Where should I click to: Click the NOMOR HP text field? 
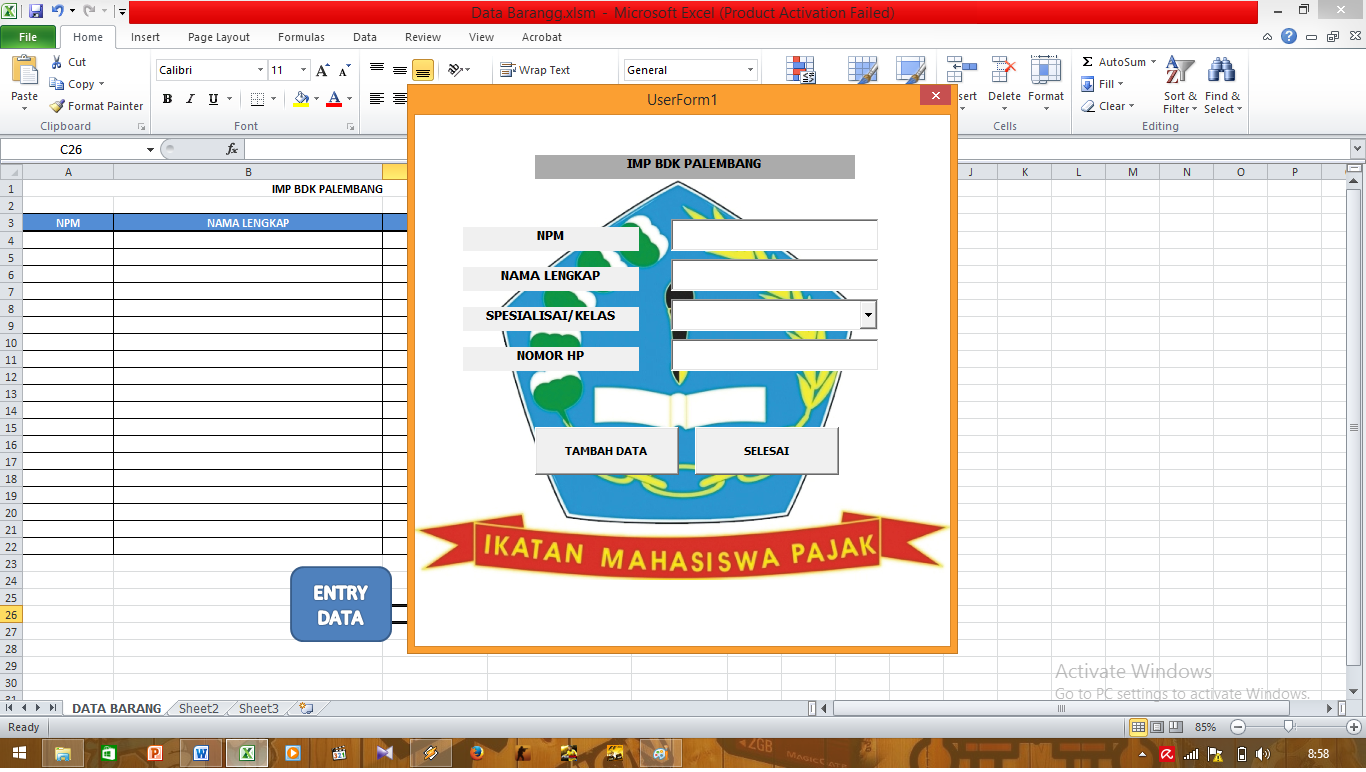click(x=774, y=355)
